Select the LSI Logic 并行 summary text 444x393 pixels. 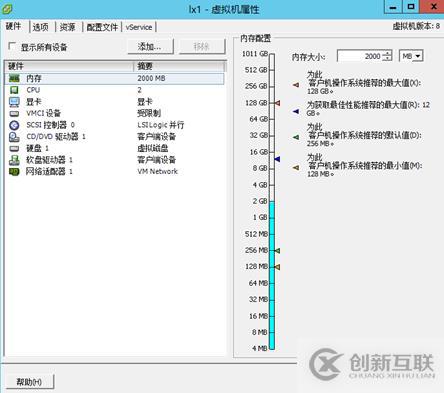[161, 125]
